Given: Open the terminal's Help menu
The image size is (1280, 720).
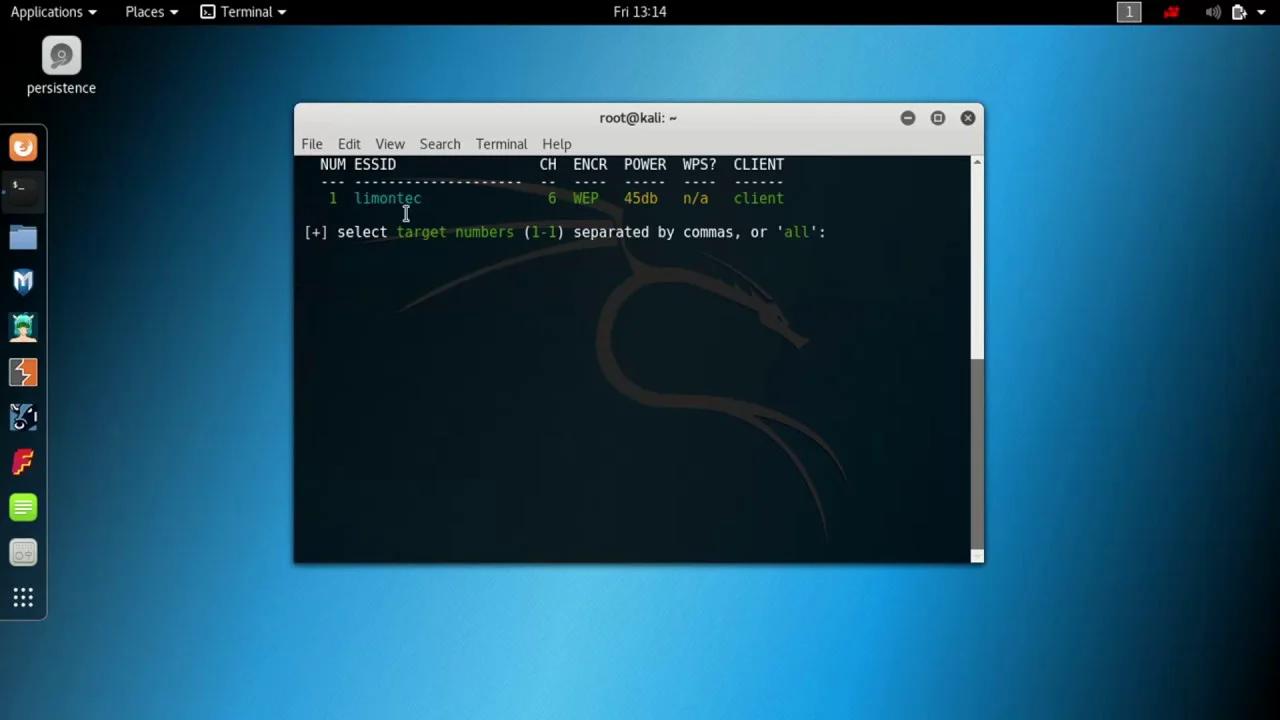Looking at the screenshot, I should click(556, 144).
